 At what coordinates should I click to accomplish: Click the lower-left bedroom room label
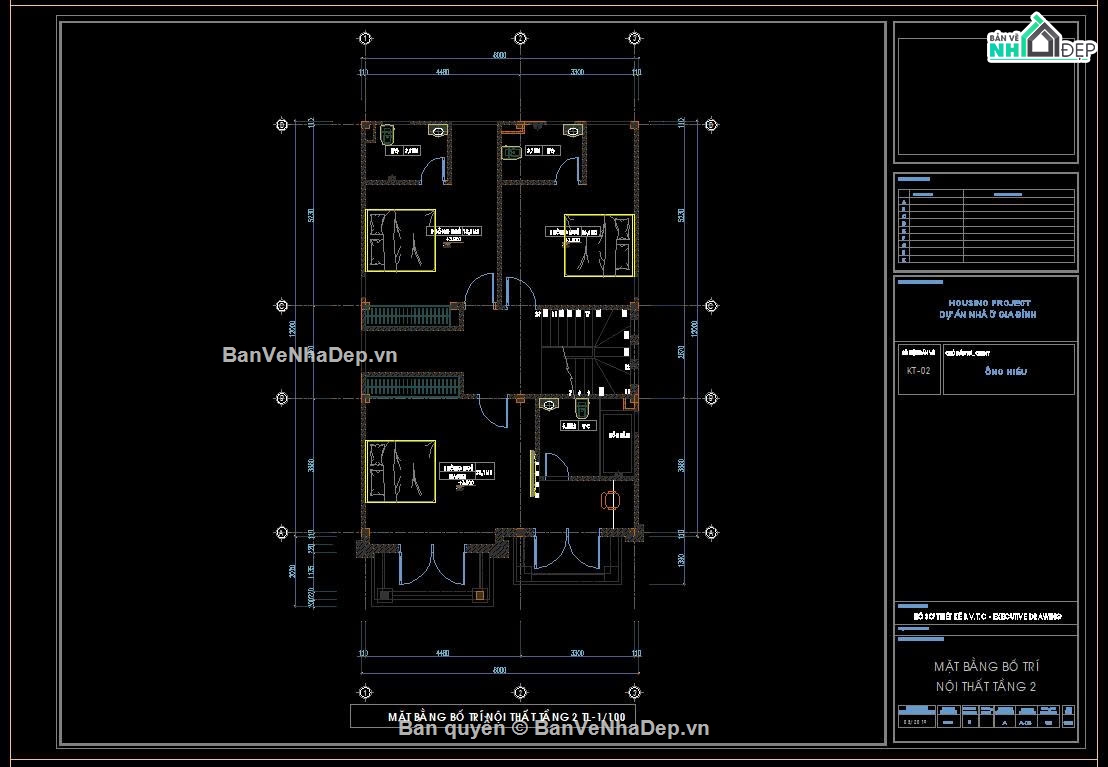pos(466,473)
